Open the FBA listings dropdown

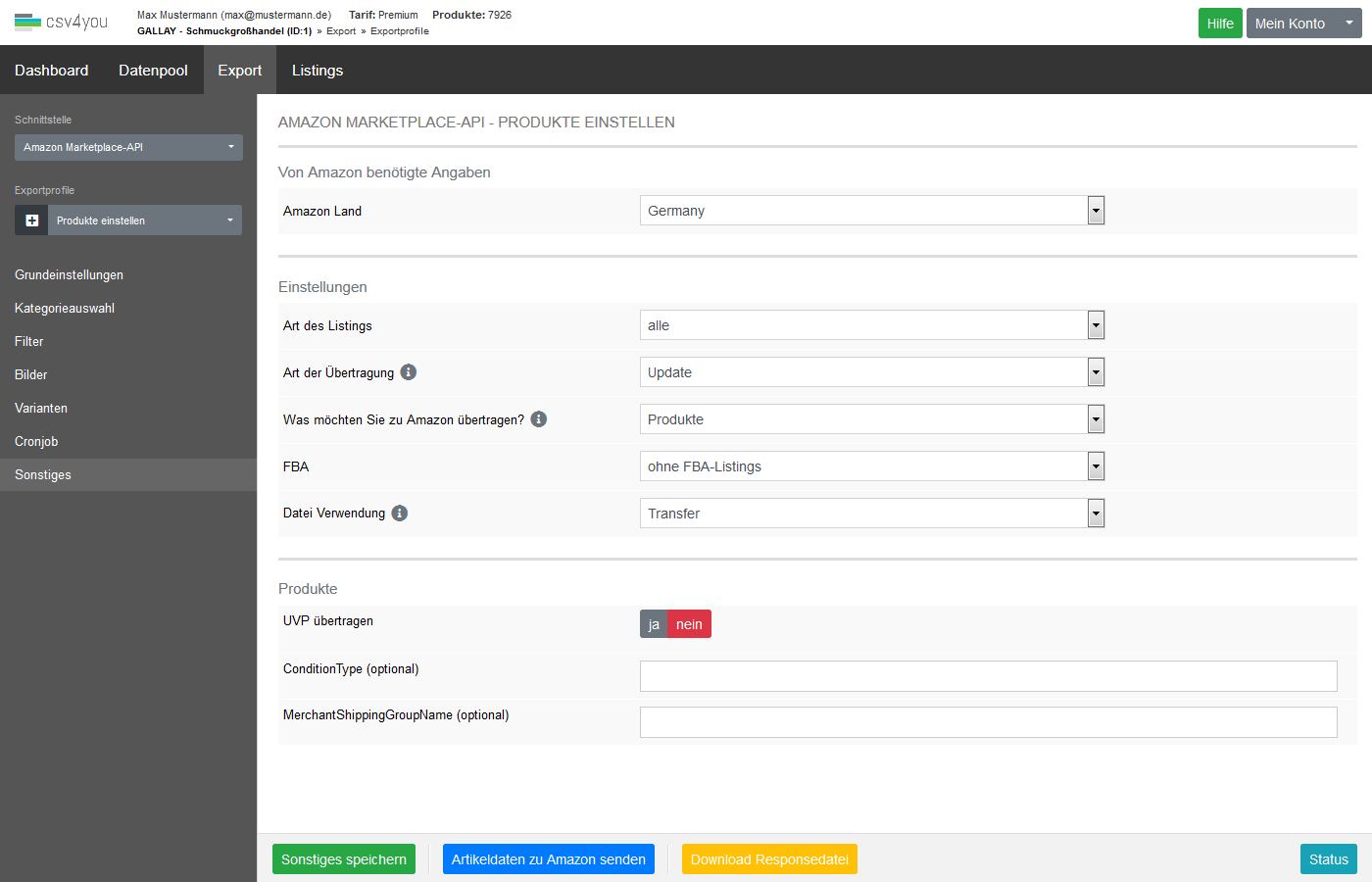871,466
